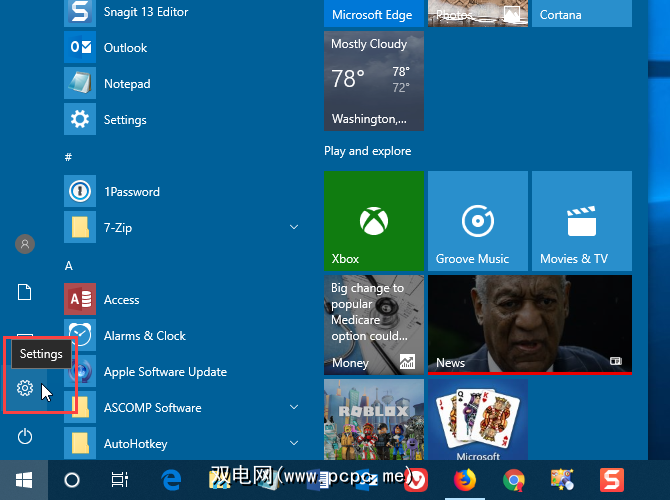The width and height of the screenshot is (670, 500).
Task: Expand the AutoHotkey folder chevron
Action: 294,443
